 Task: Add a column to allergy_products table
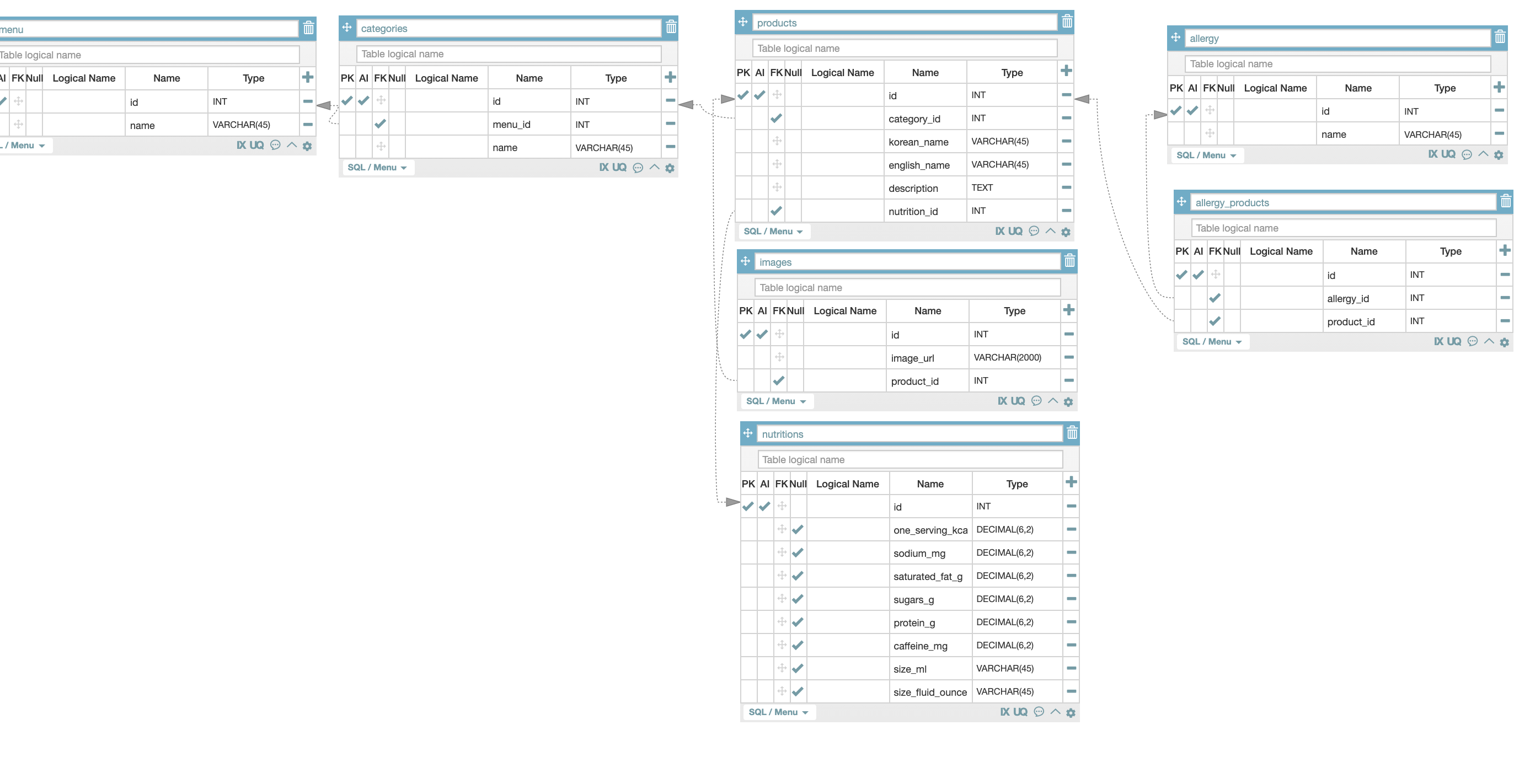click(x=1505, y=250)
